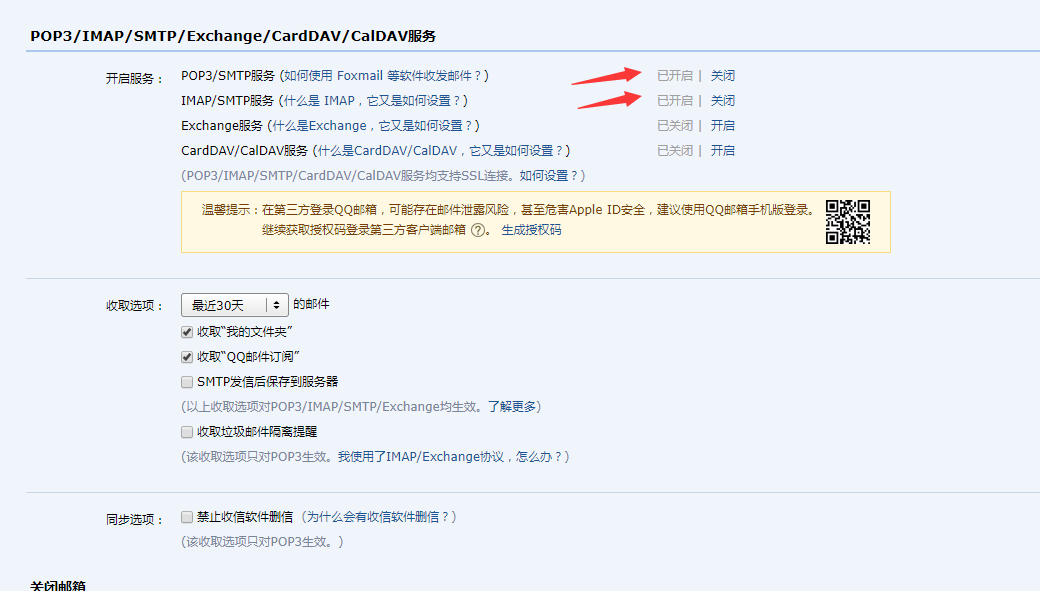
Task: Turn off the POP3/SMTP service via 关闭
Action: pyautogui.click(x=722, y=76)
